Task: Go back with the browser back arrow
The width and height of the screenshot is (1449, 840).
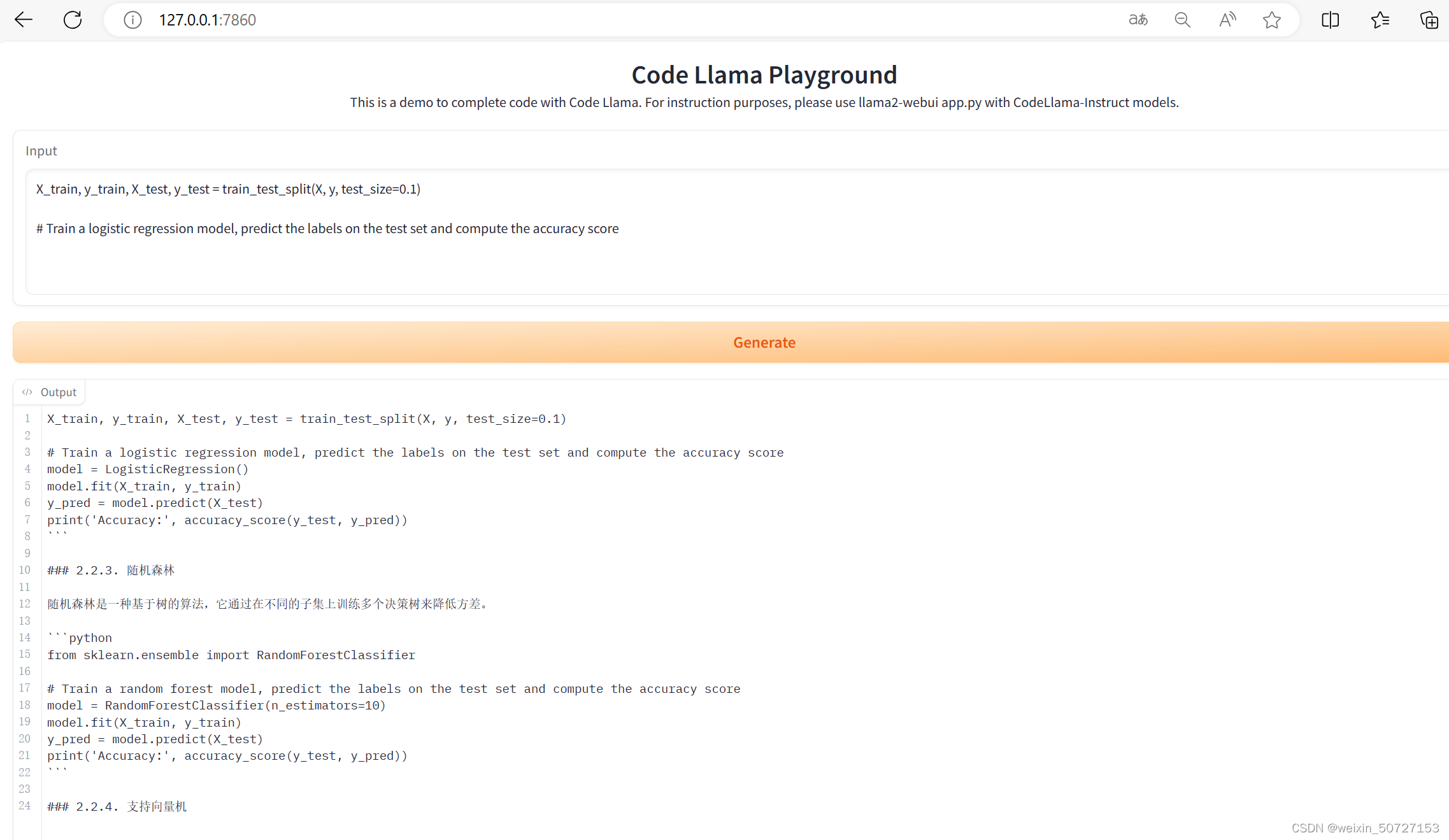Action: [24, 20]
